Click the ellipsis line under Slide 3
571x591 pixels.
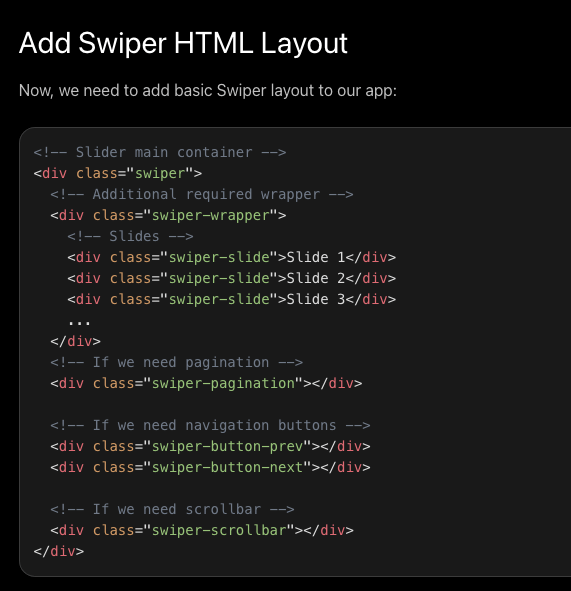(x=79, y=322)
